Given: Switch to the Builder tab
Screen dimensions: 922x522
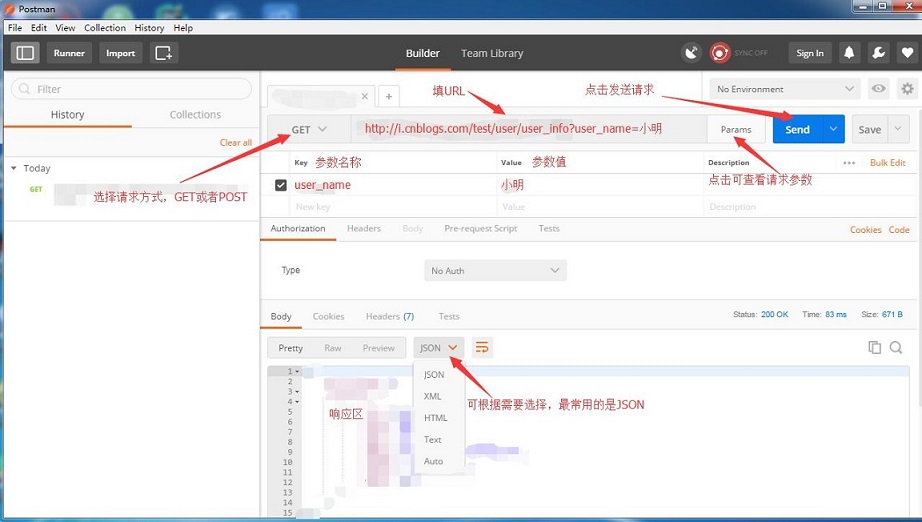Looking at the screenshot, I should point(423,53).
